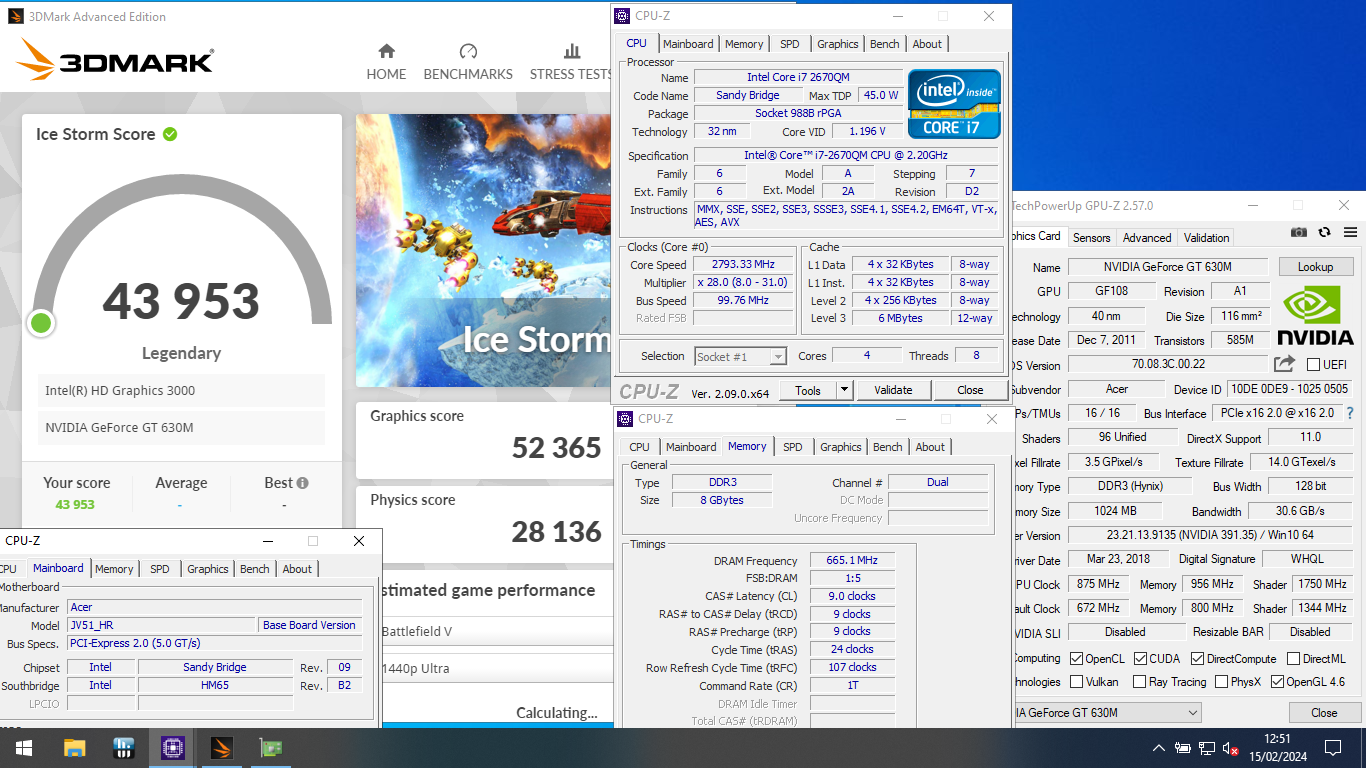Click the CPU-Z title icon in the CPU window
The image size is (1366, 768).
tap(623, 16)
